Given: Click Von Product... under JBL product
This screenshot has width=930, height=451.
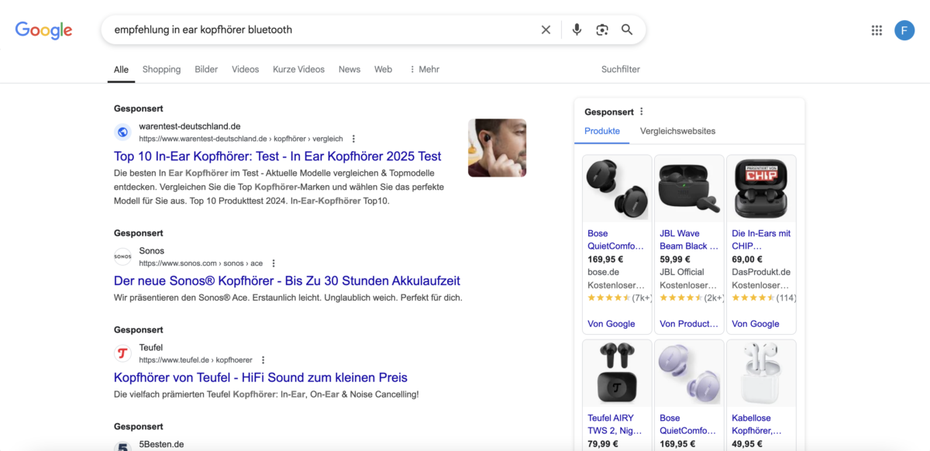Looking at the screenshot, I should pos(689,324).
